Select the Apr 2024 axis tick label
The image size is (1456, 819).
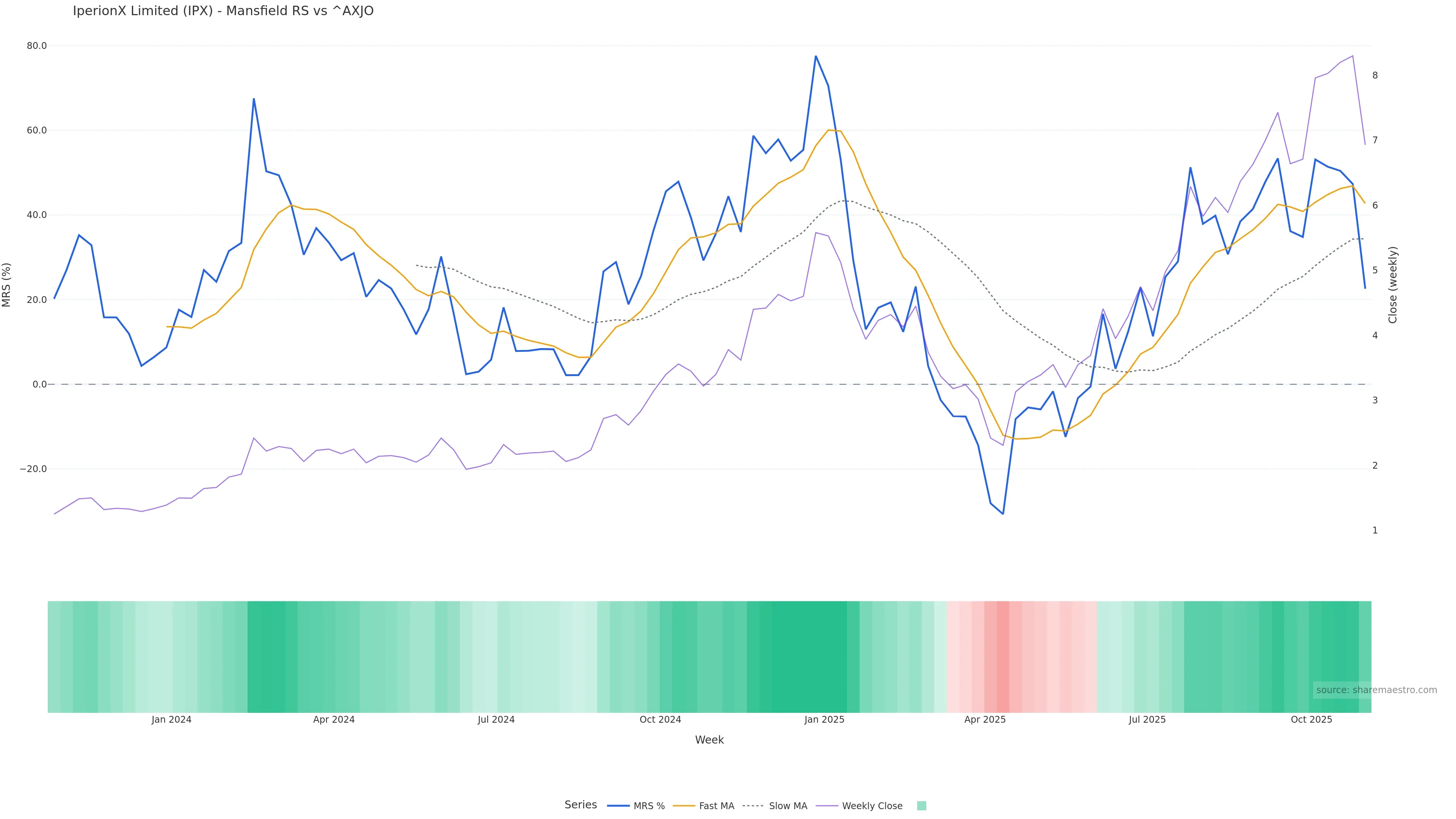point(334,720)
